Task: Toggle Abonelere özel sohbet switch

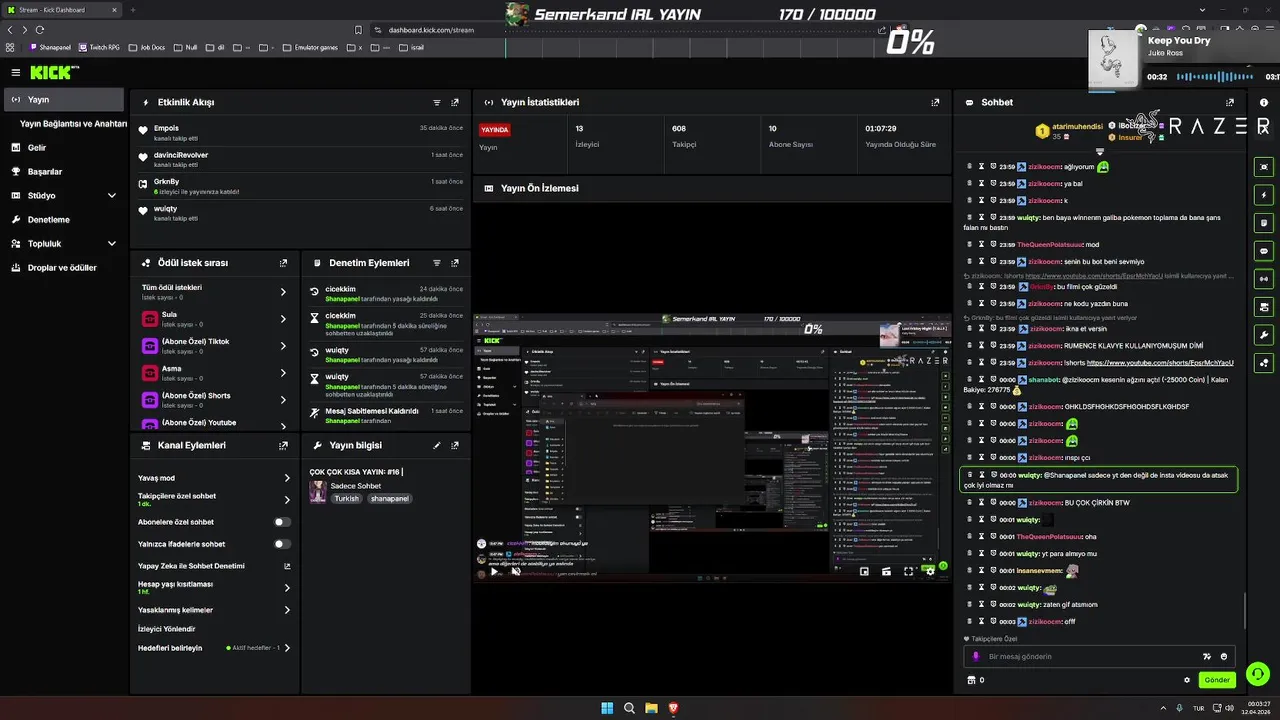Action: (x=283, y=522)
